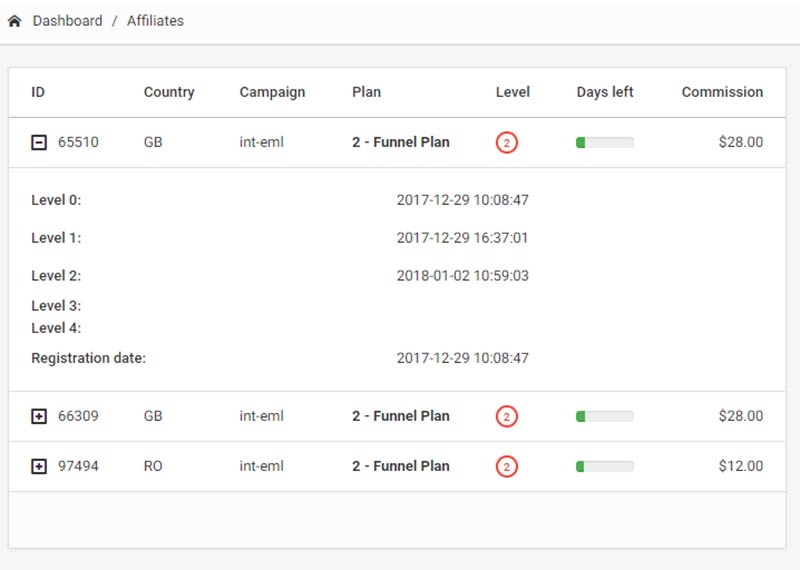This screenshot has height=570, width=800.
Task: Click days left progress bar for 66309
Action: pos(605,417)
